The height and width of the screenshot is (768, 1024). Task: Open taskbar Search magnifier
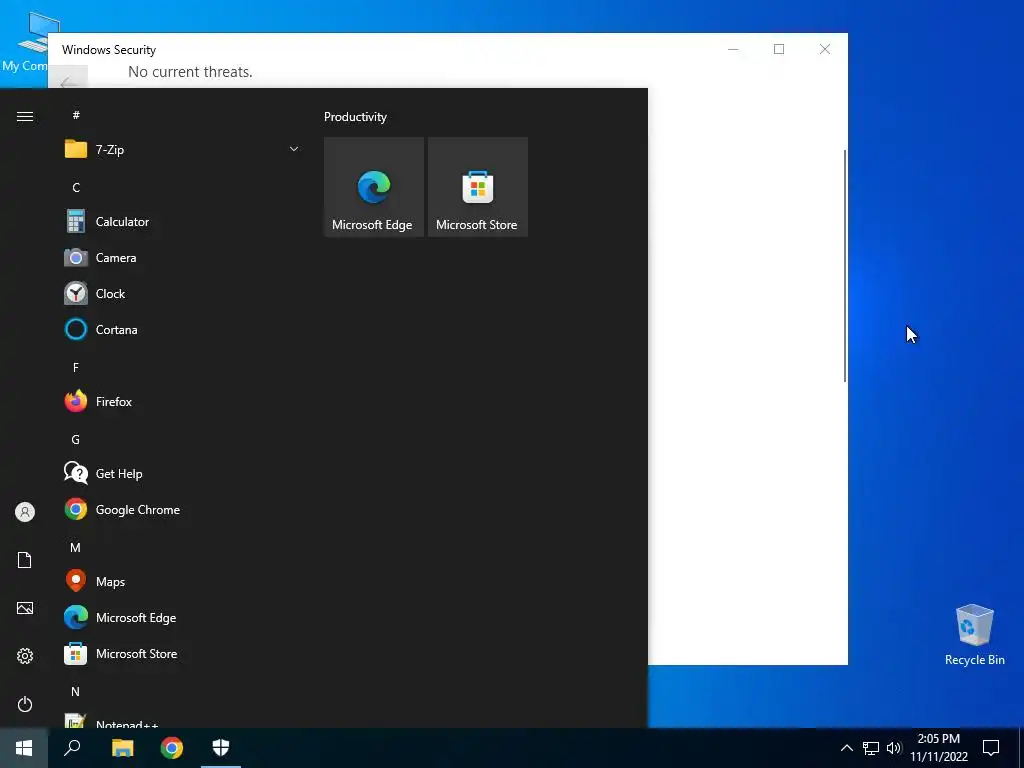[72, 748]
